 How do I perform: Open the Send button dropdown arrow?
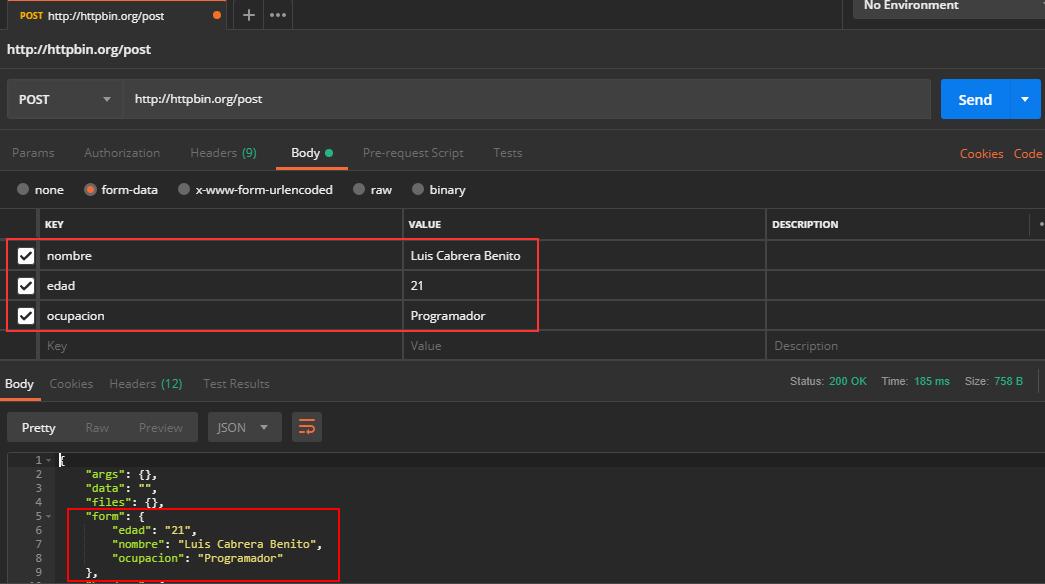(x=1025, y=99)
